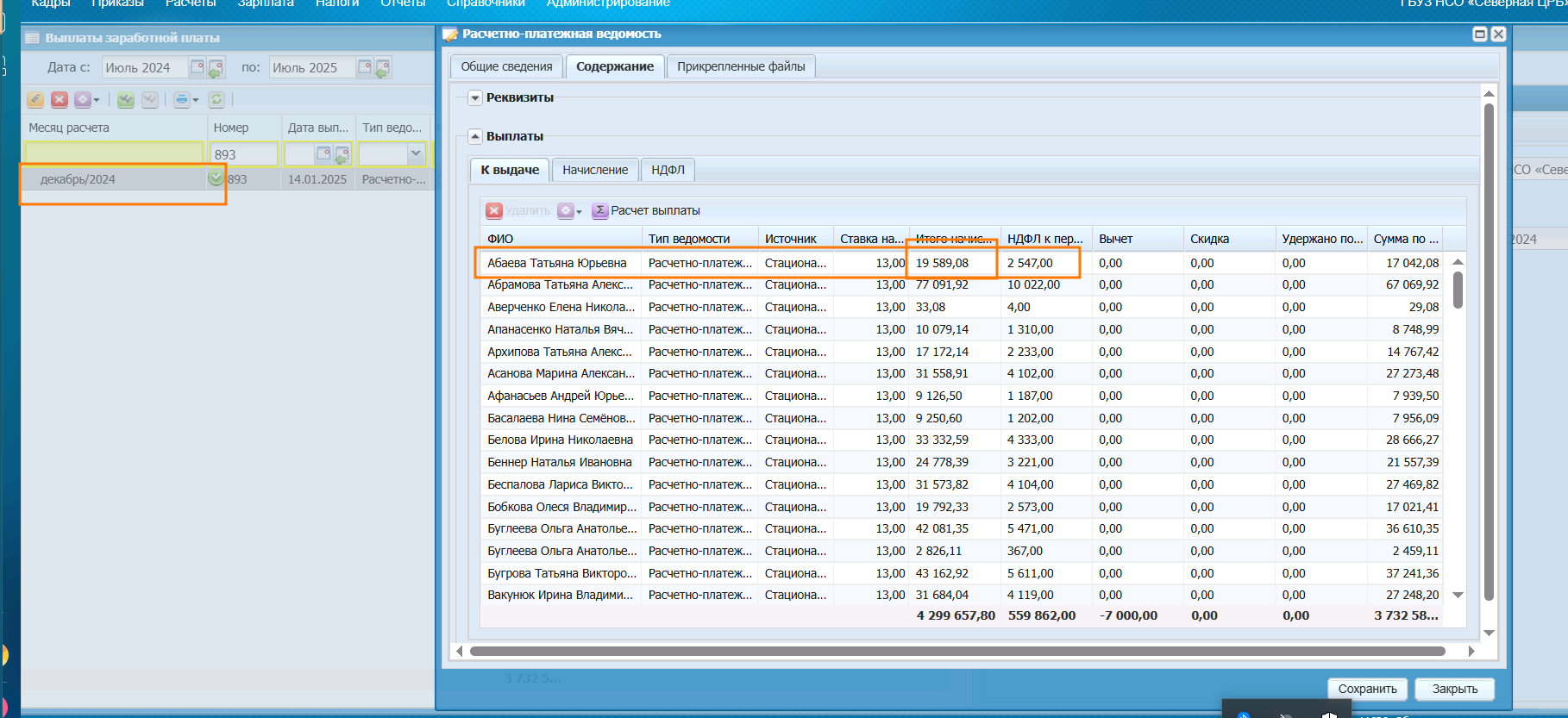
Task: Click the 'Дата с' field showing Июль 2024
Action: coord(144,67)
